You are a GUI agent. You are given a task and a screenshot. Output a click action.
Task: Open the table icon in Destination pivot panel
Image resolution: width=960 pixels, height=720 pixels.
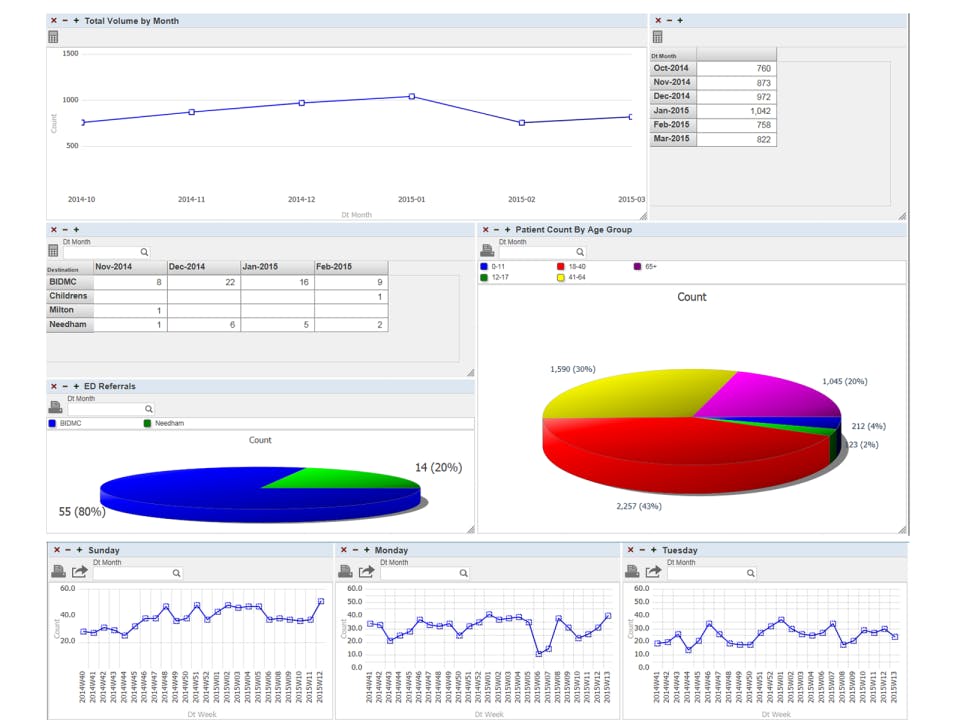[53, 250]
